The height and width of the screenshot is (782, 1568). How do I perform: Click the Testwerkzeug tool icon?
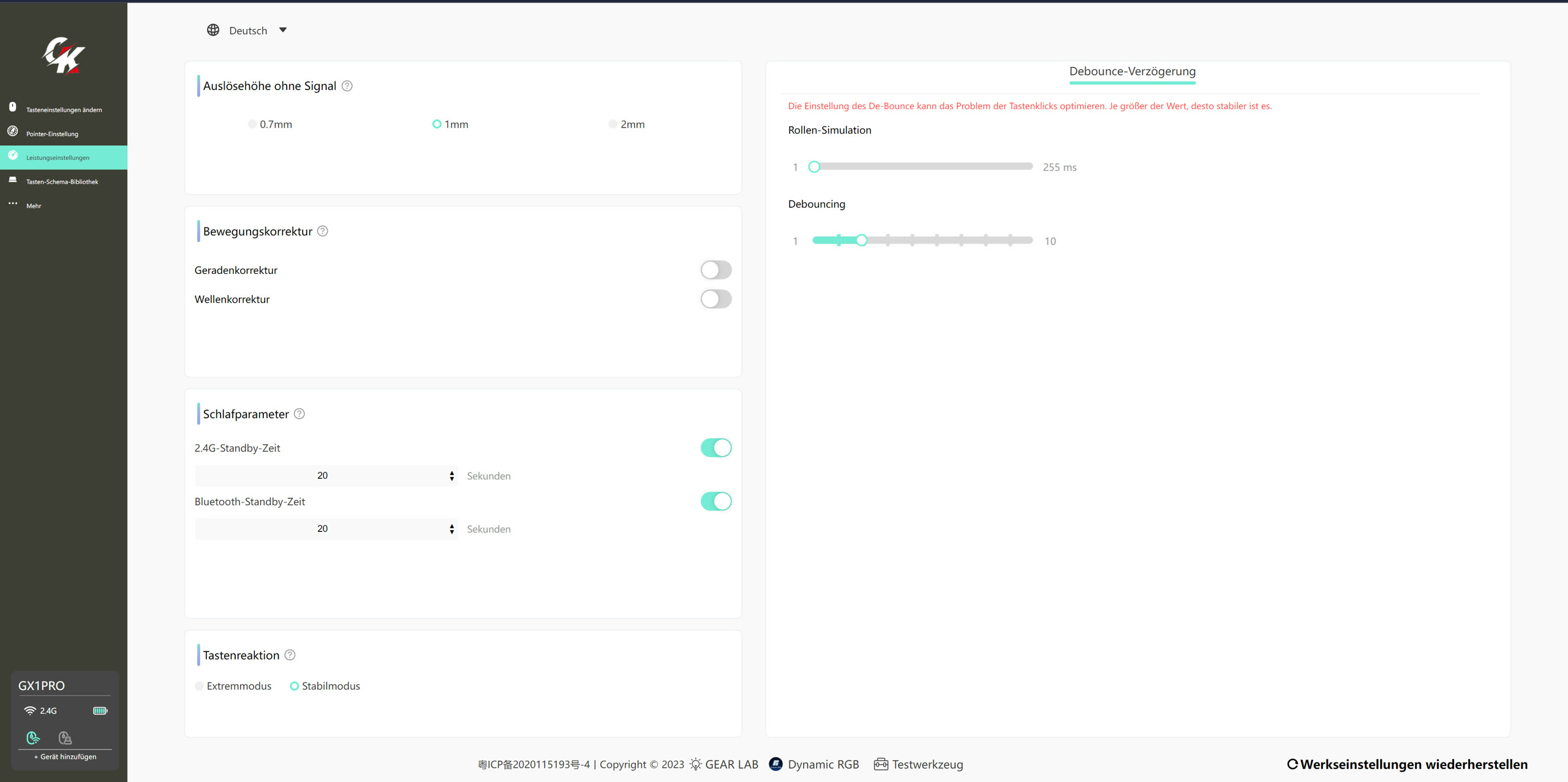coord(881,764)
